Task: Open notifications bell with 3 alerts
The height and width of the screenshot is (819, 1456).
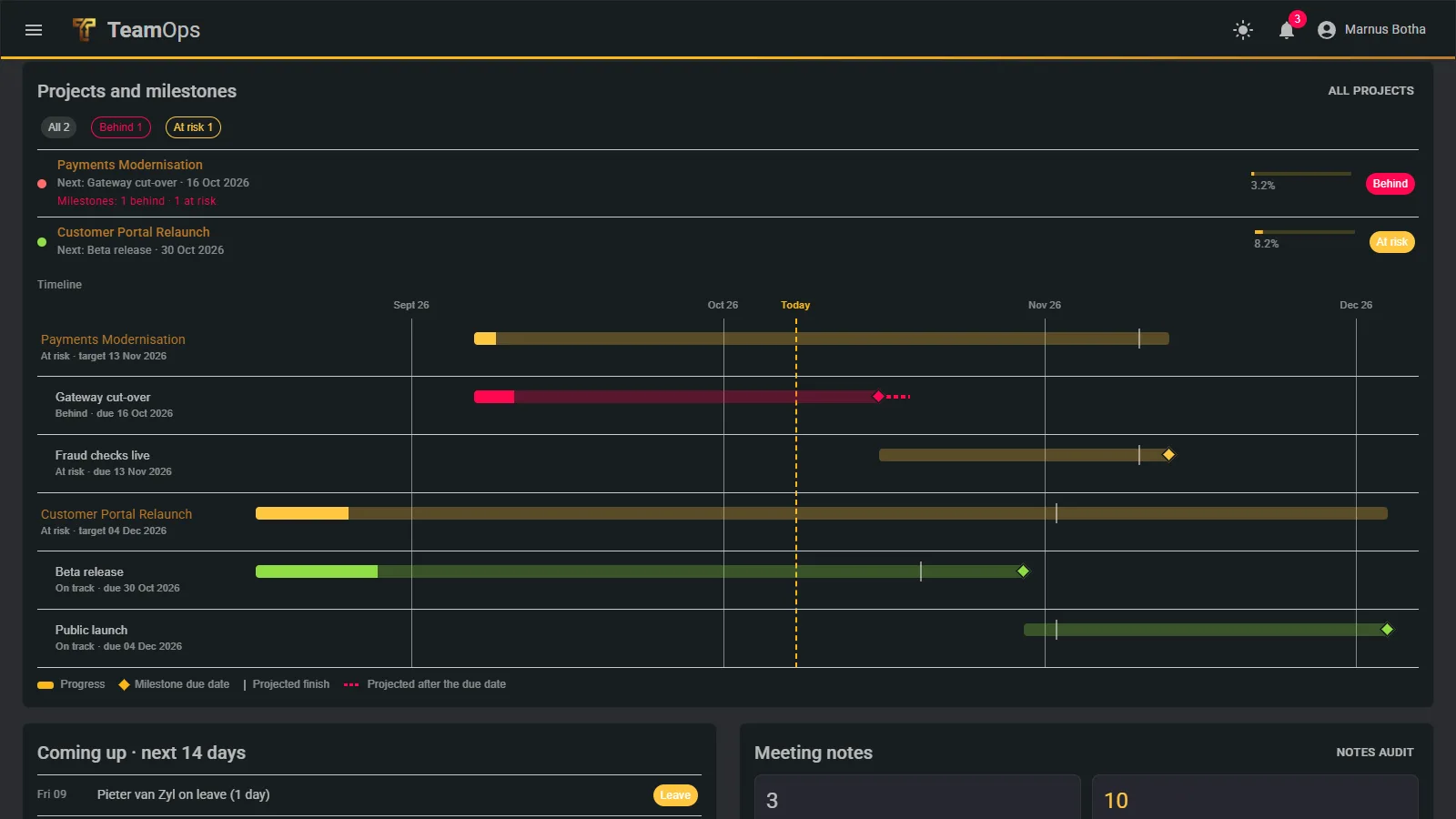Action: coord(1287,30)
